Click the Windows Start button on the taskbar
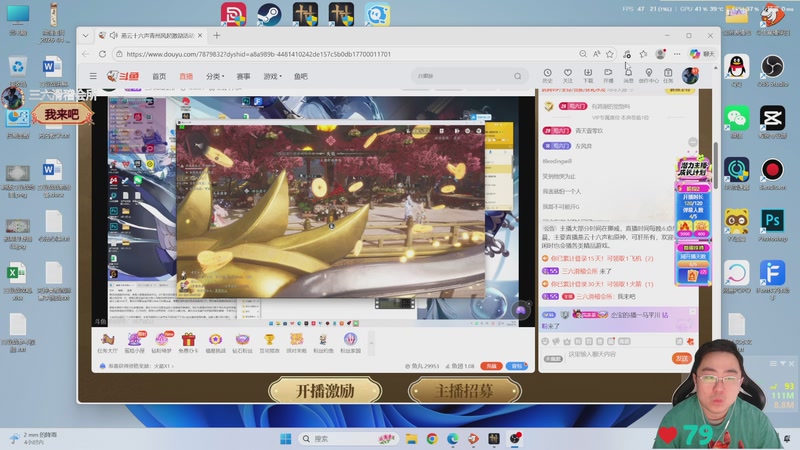800x450 pixels. pos(286,439)
